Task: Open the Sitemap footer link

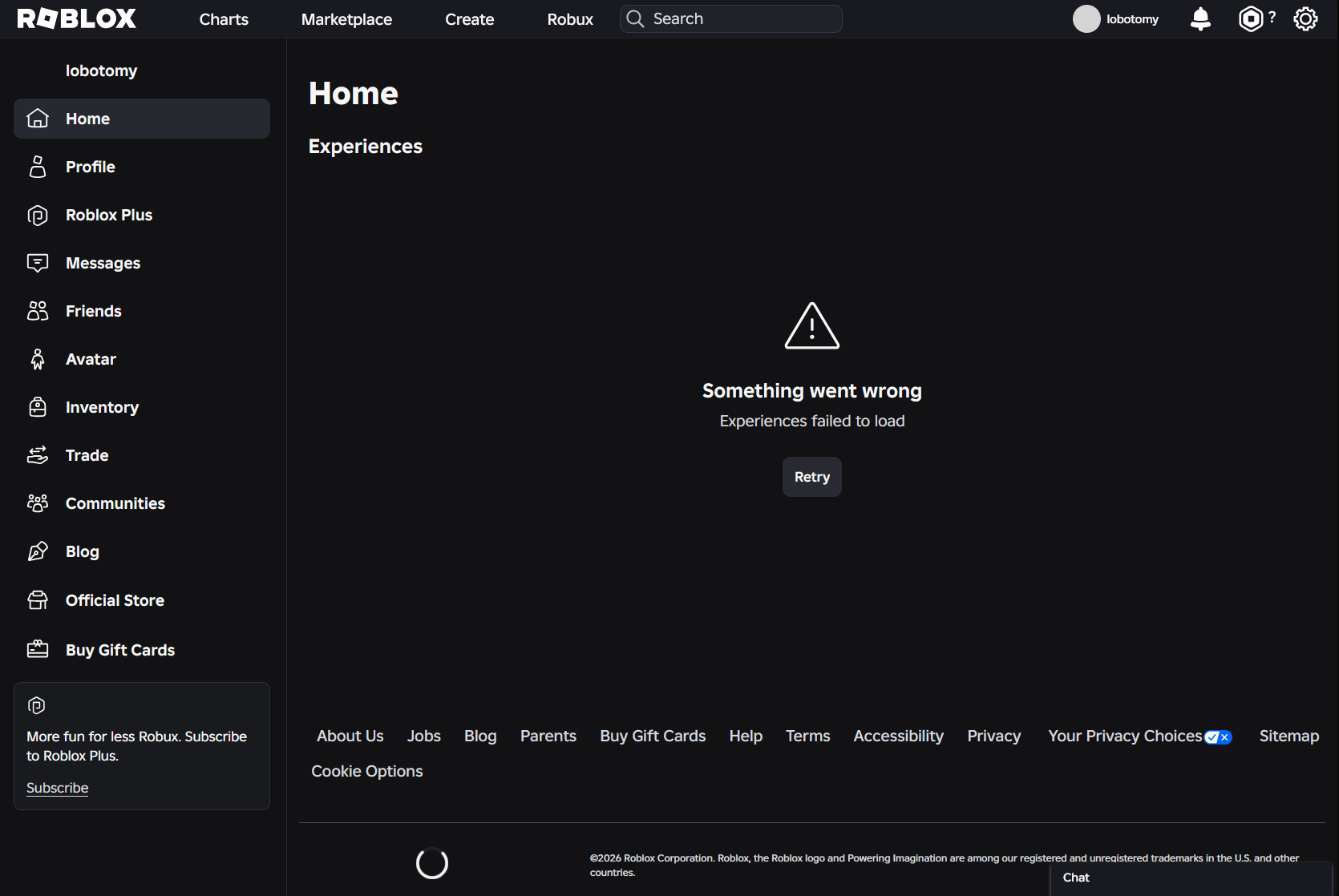Action: 1288,736
